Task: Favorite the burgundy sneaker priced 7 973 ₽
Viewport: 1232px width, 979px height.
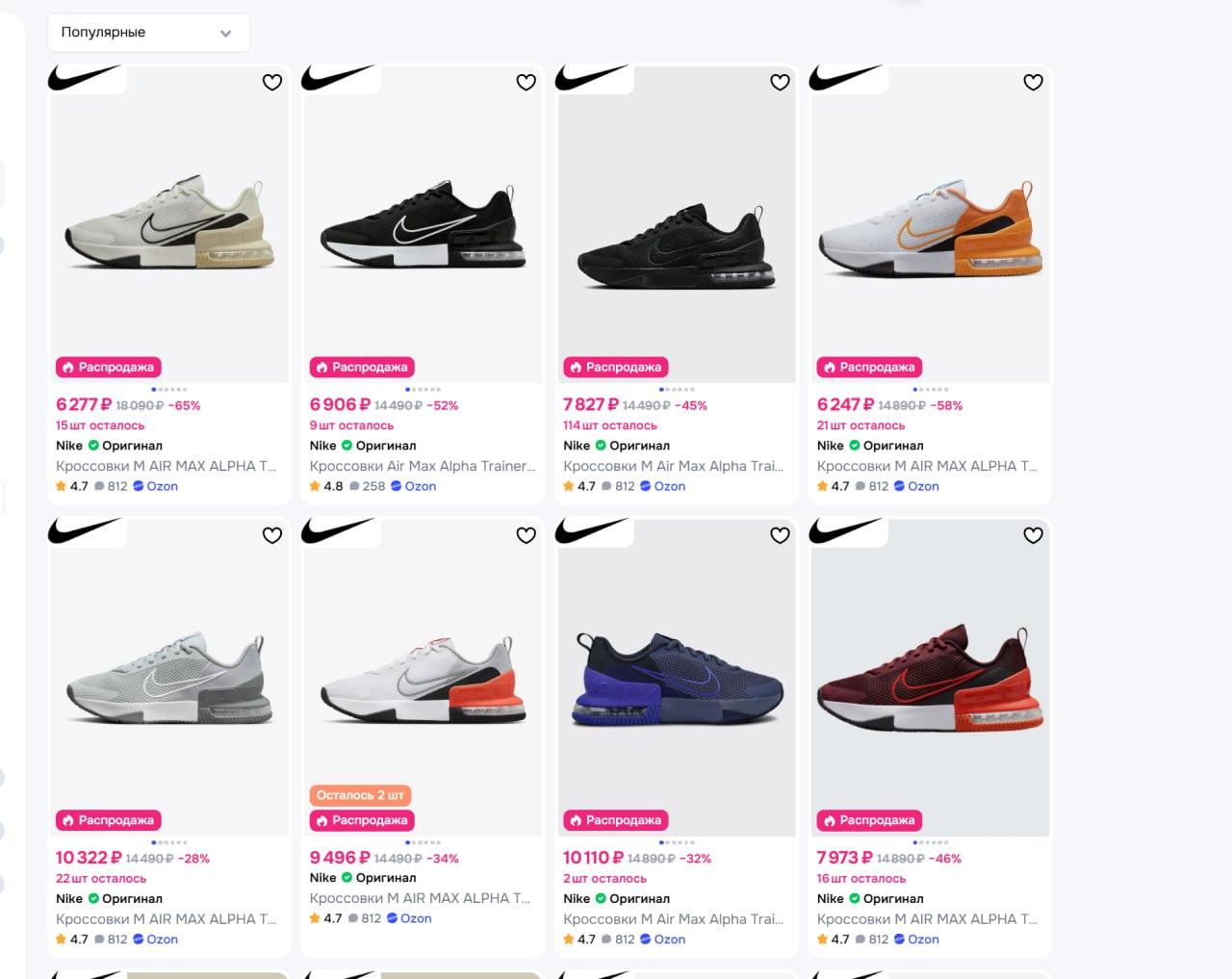Action: click(1033, 535)
